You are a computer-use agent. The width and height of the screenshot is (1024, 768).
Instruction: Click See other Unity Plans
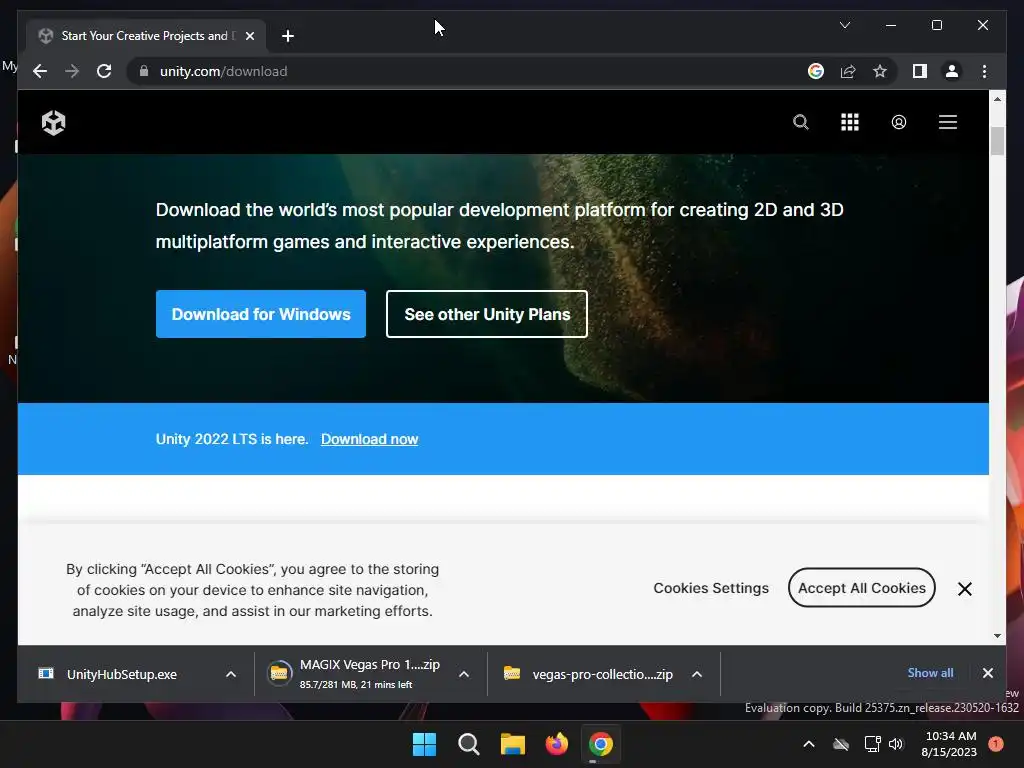pyautogui.click(x=487, y=314)
